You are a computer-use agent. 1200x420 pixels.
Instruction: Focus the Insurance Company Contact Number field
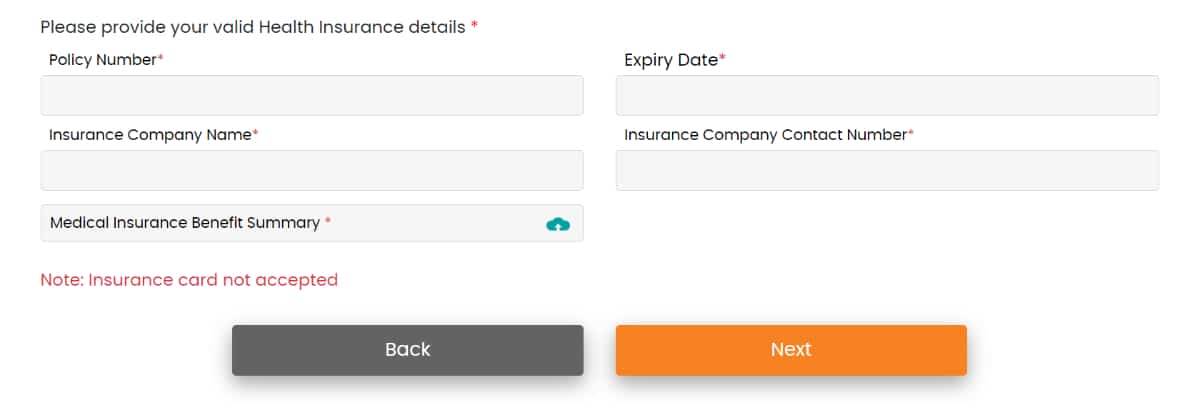[887, 171]
